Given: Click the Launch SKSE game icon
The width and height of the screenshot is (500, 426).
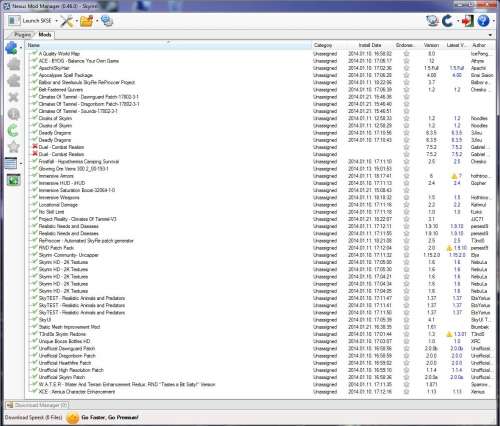Looking at the screenshot, I should click(x=14, y=21).
